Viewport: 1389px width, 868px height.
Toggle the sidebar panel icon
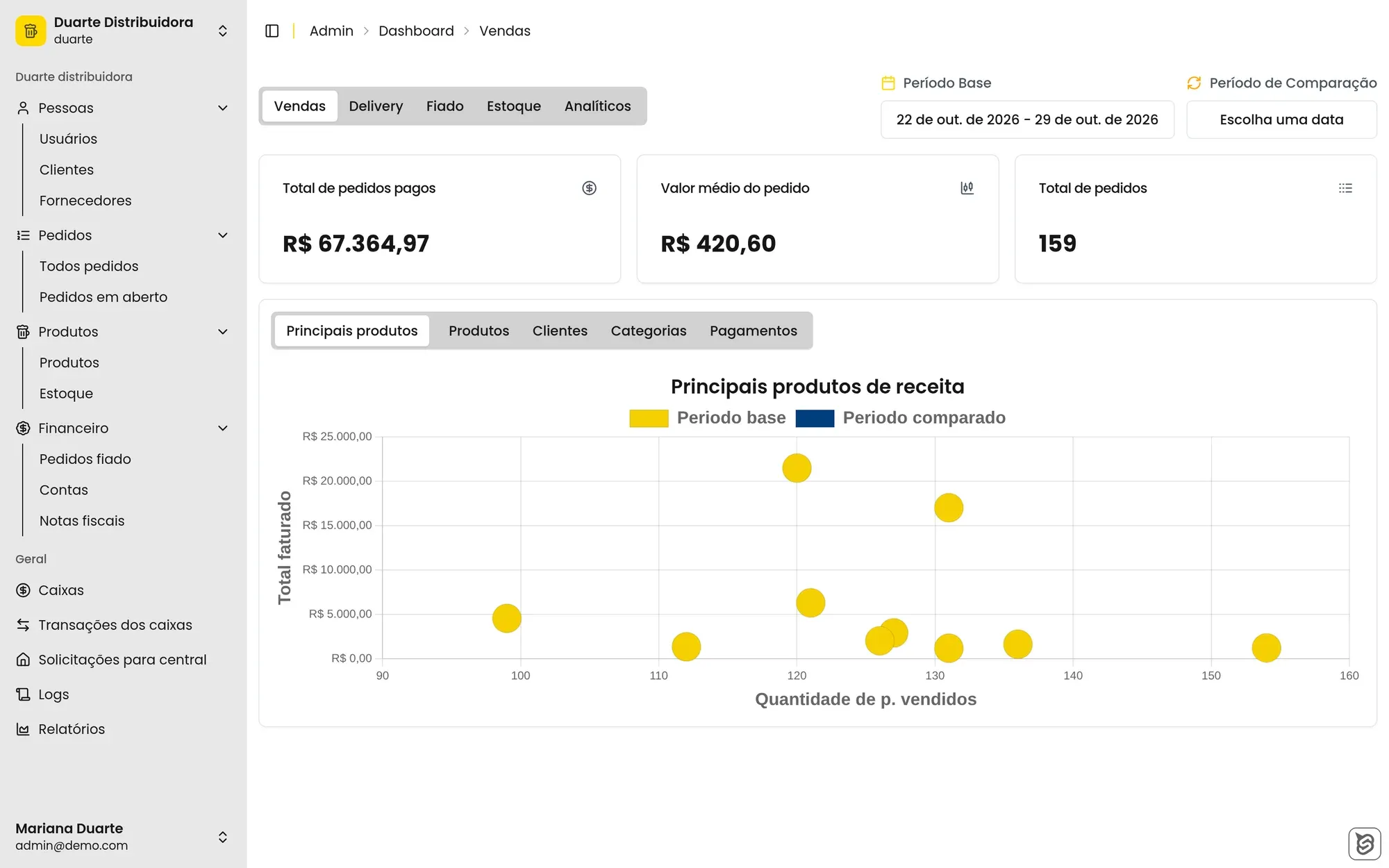[x=272, y=31]
